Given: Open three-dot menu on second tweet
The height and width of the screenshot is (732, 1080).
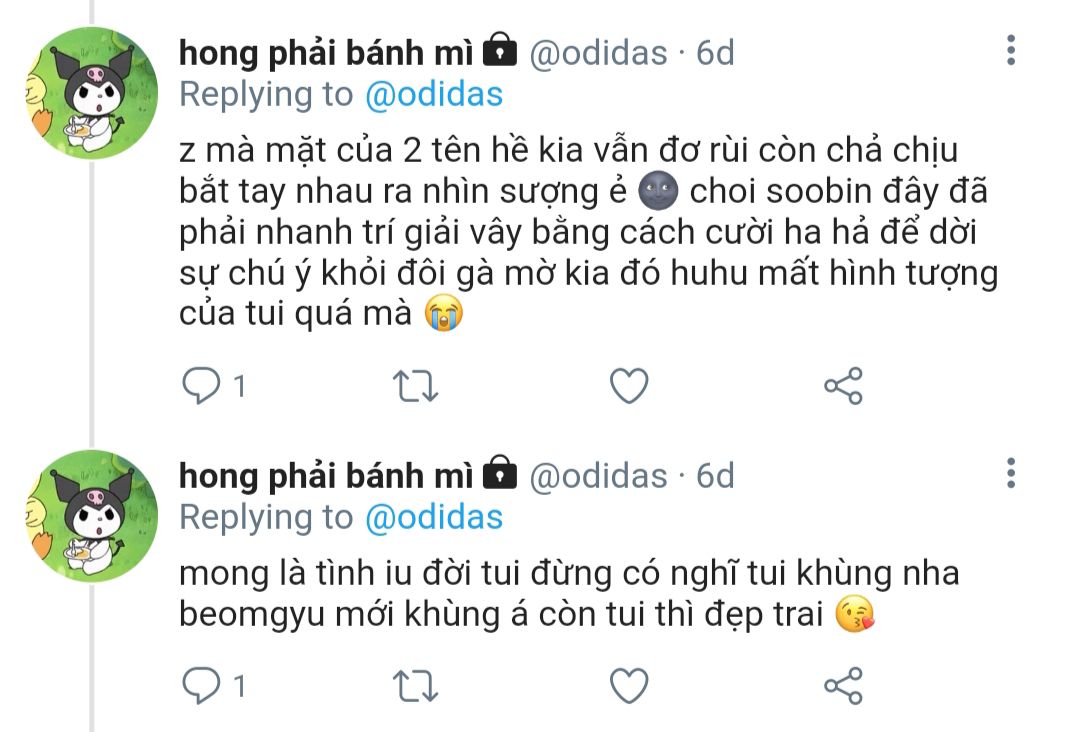Looking at the screenshot, I should pos(1010,473).
